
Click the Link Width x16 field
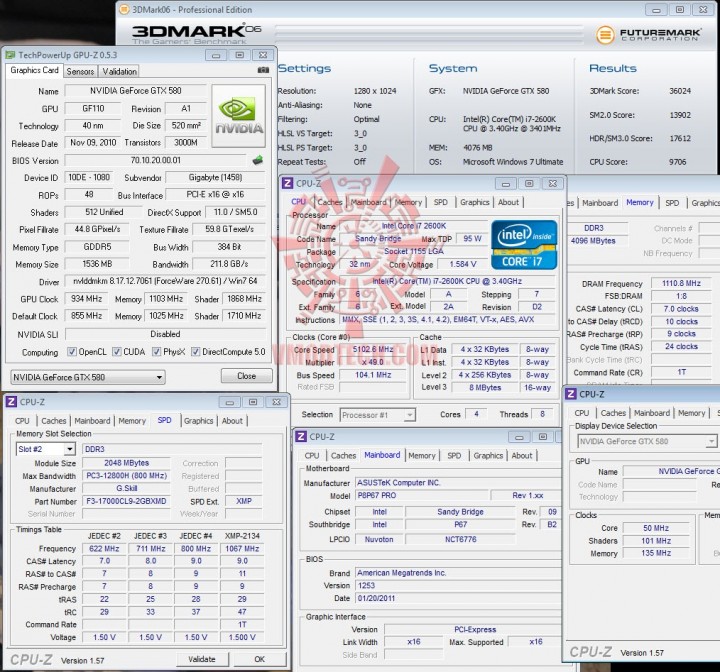click(414, 642)
